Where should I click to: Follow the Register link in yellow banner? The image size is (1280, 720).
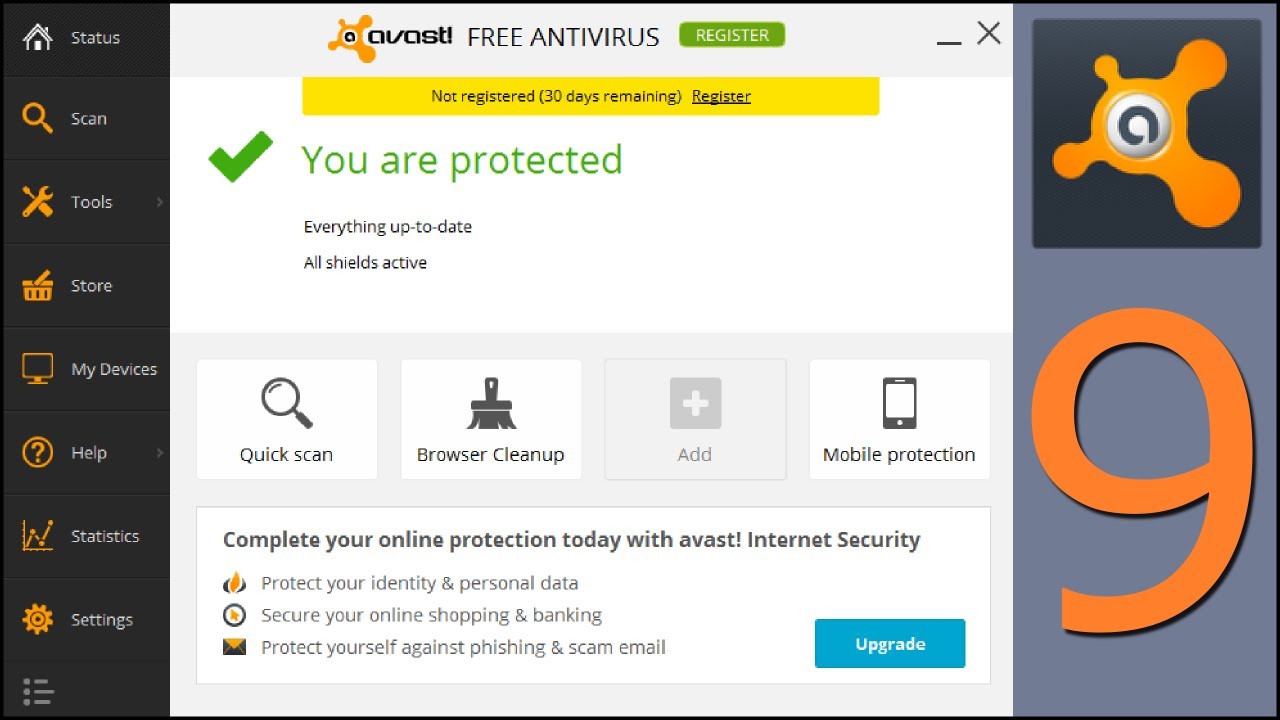(721, 97)
